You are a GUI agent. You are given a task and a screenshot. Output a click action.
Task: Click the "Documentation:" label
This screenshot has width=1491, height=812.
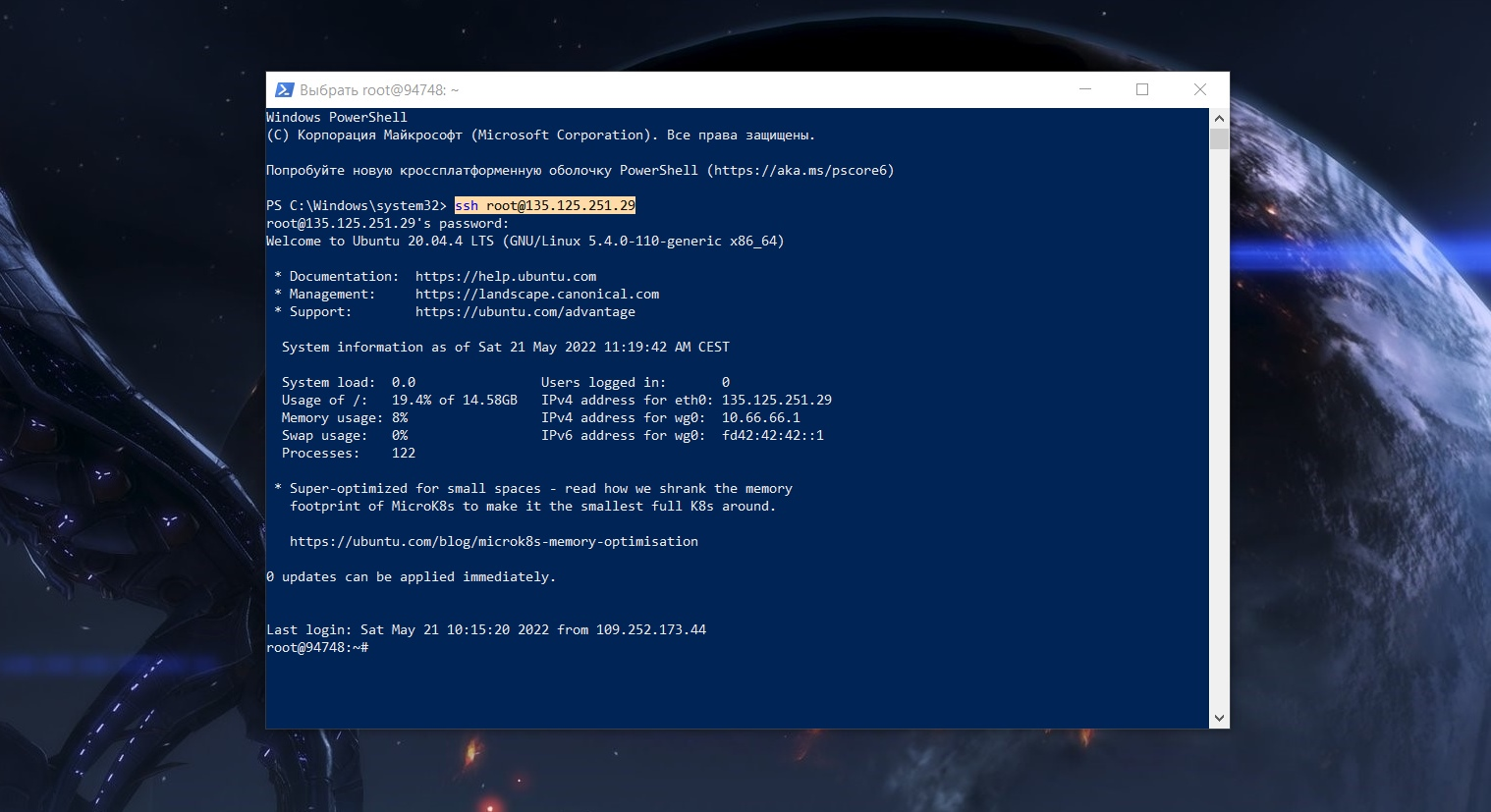[x=345, y=276]
